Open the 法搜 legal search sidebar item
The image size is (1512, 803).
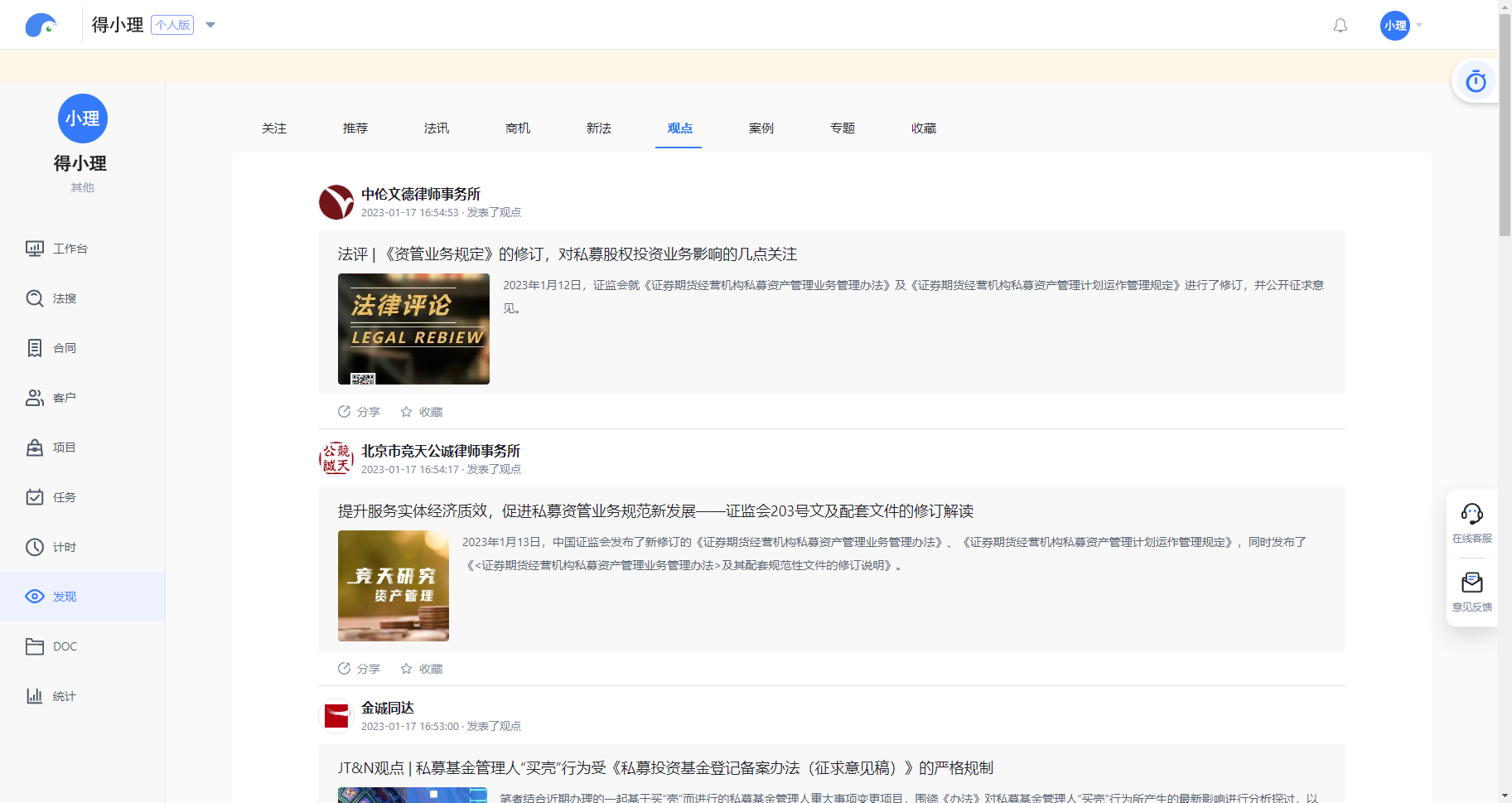click(82, 298)
